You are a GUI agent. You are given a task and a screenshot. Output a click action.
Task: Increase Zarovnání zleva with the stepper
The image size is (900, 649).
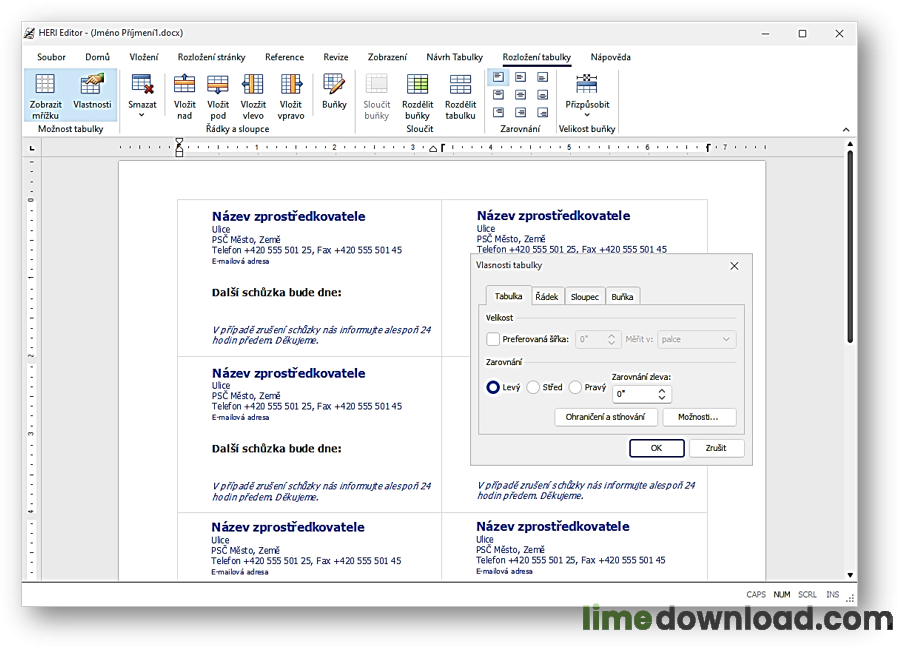click(664, 389)
